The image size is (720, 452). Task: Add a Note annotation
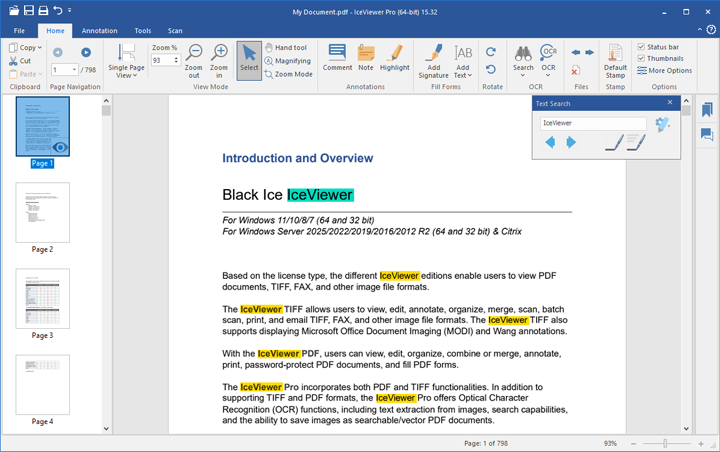click(x=366, y=58)
